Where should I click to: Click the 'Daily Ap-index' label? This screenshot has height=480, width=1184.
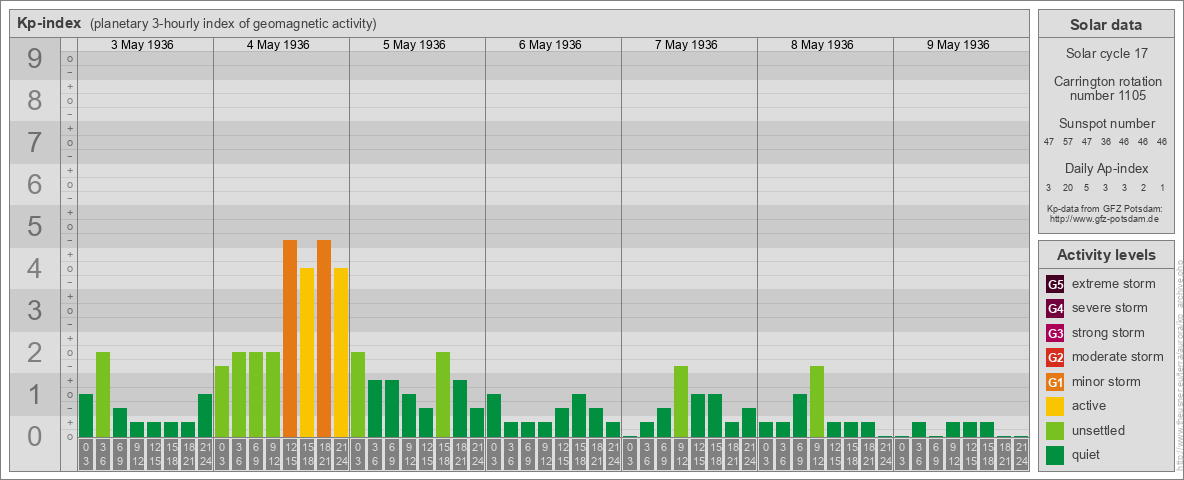click(1106, 168)
